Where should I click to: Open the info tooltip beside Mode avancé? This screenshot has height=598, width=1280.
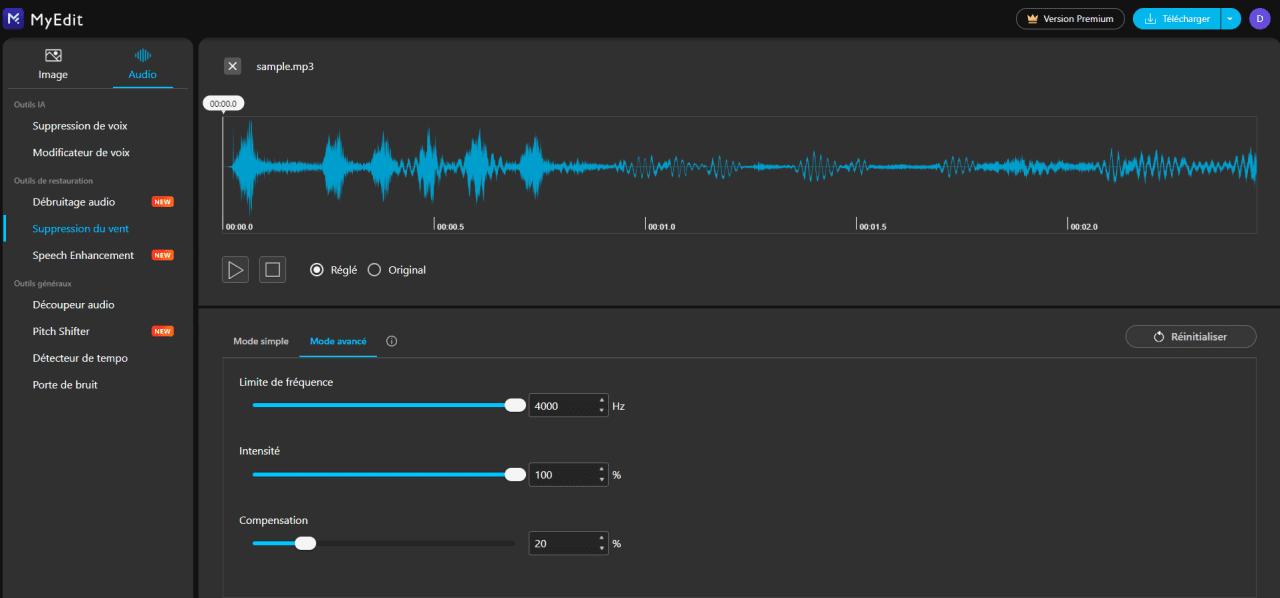[x=391, y=341]
